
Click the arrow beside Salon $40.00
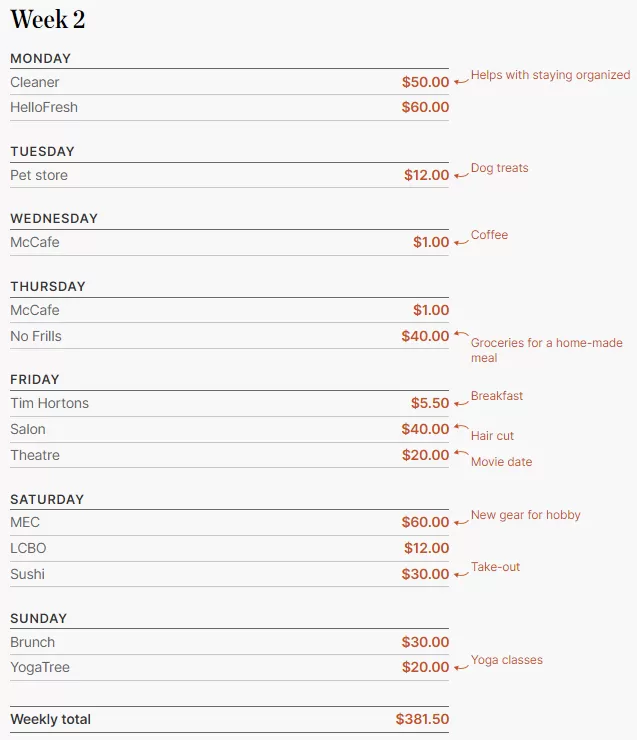461,427
